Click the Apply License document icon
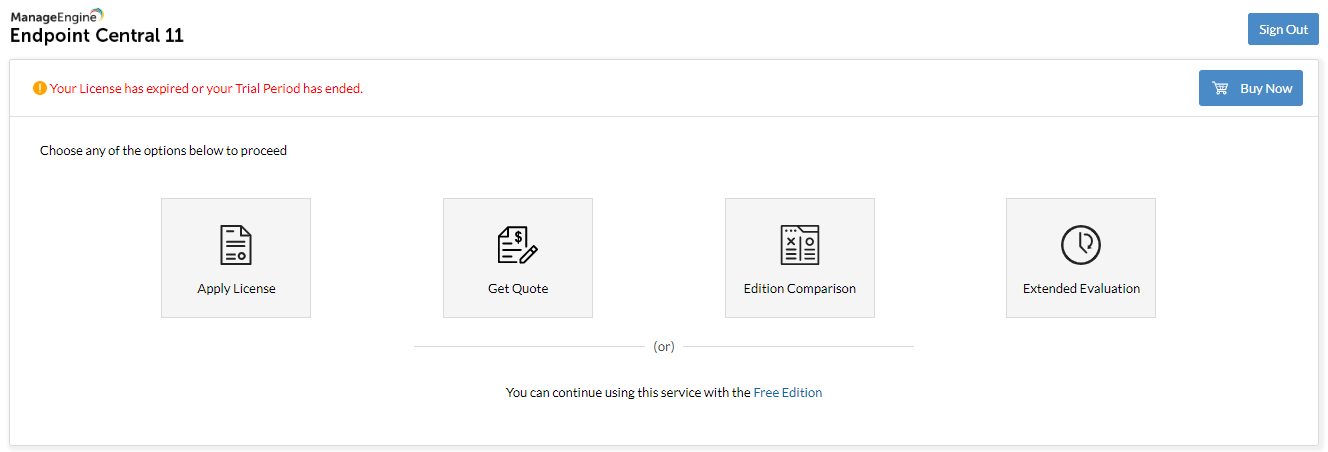Image resolution: width=1328 pixels, height=452 pixels. pos(236,245)
